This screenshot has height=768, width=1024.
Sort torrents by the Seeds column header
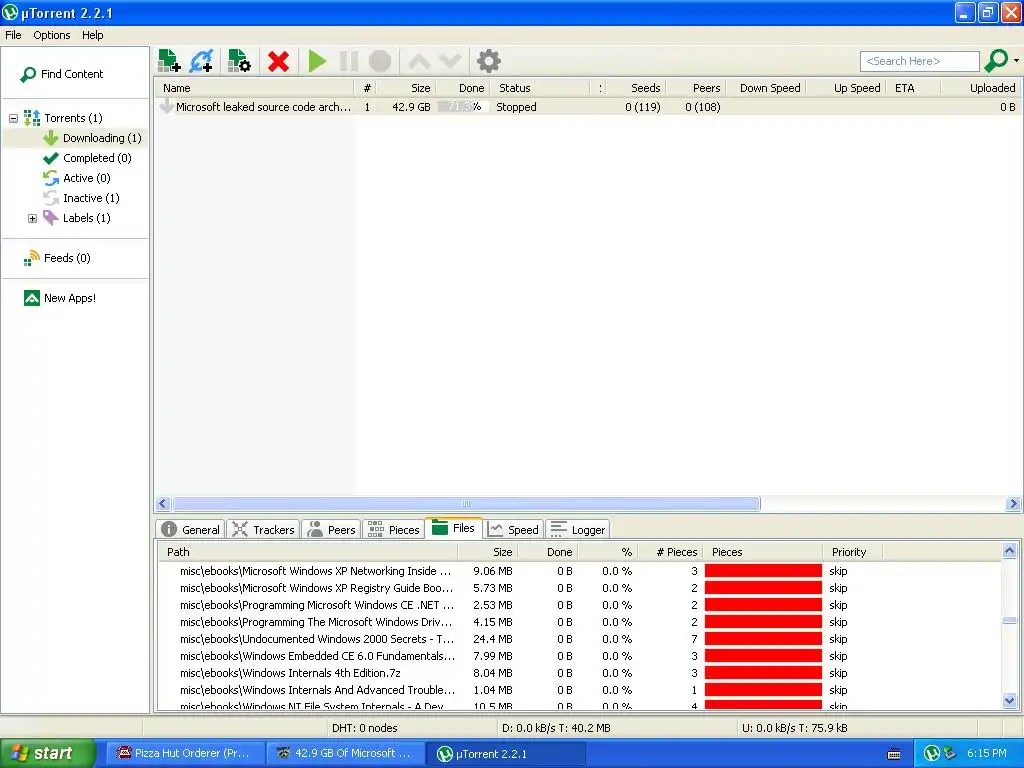636,88
